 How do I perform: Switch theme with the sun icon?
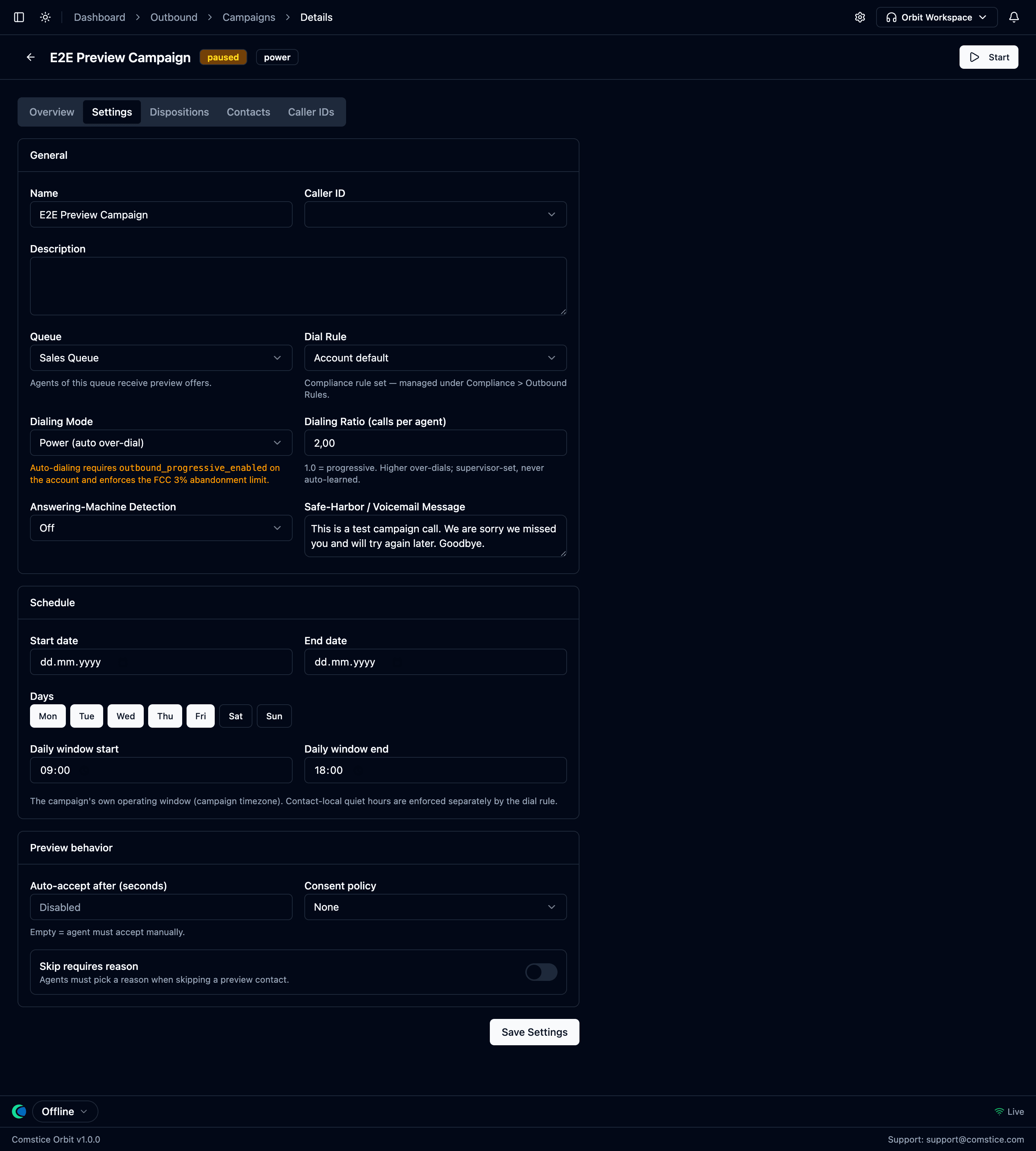click(45, 17)
